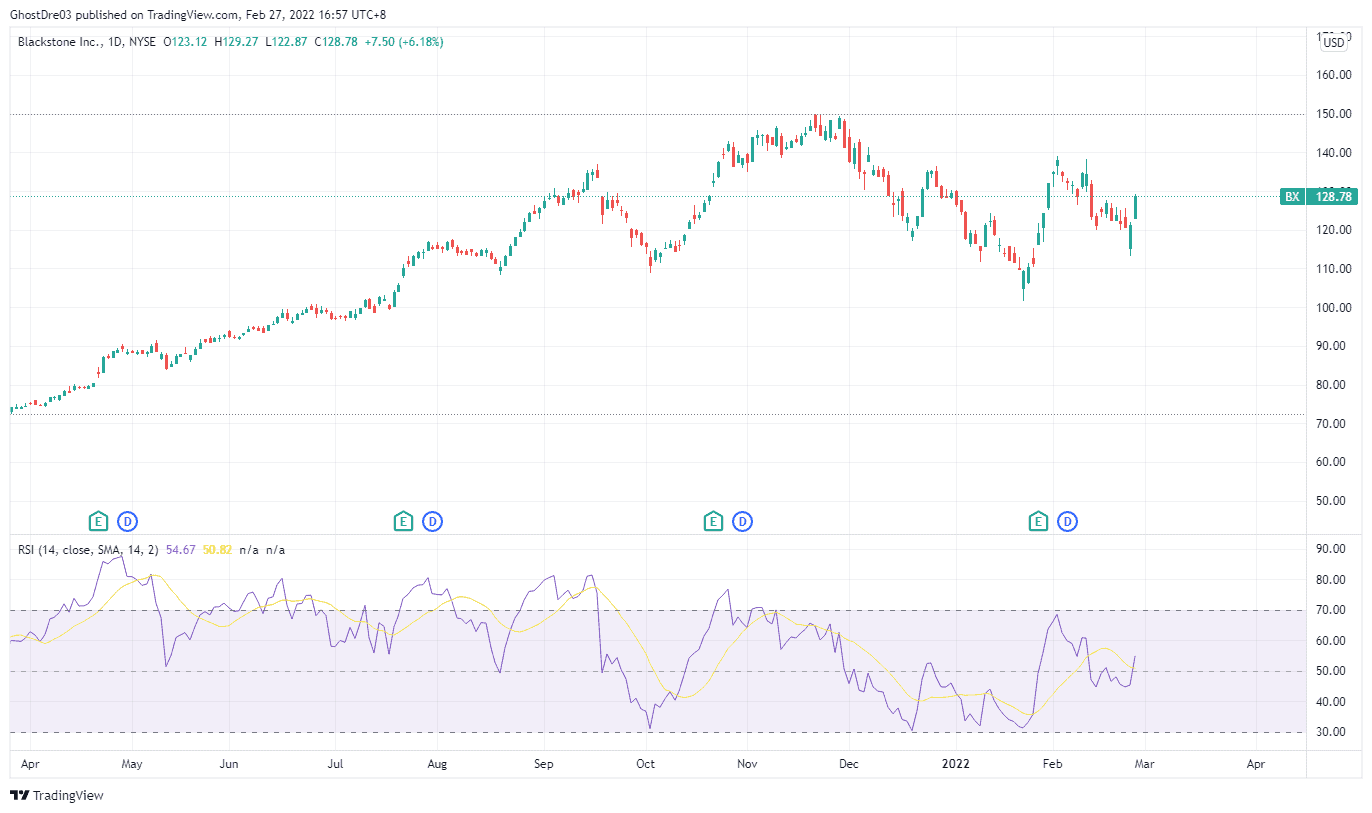
Task: Click the earnings E marker below November
Action: (x=713, y=521)
